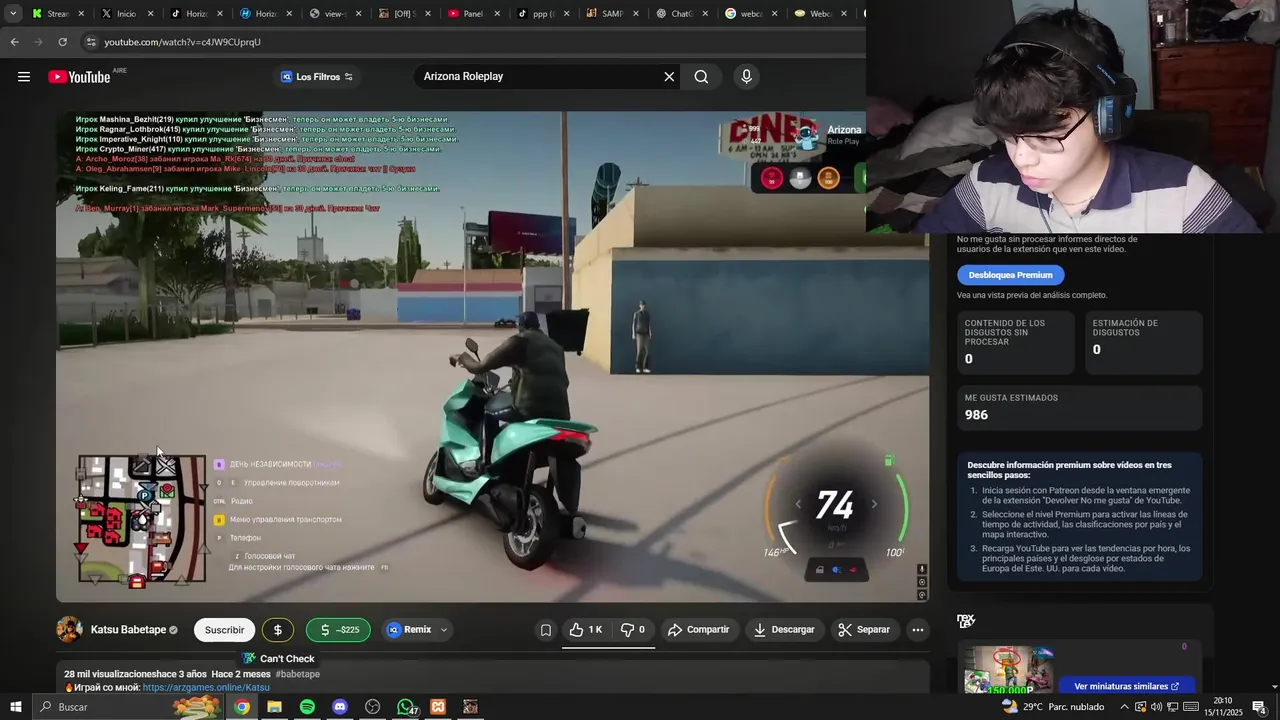Click the YouTube search magnifier button
The height and width of the screenshot is (720, 1280).
click(x=701, y=77)
